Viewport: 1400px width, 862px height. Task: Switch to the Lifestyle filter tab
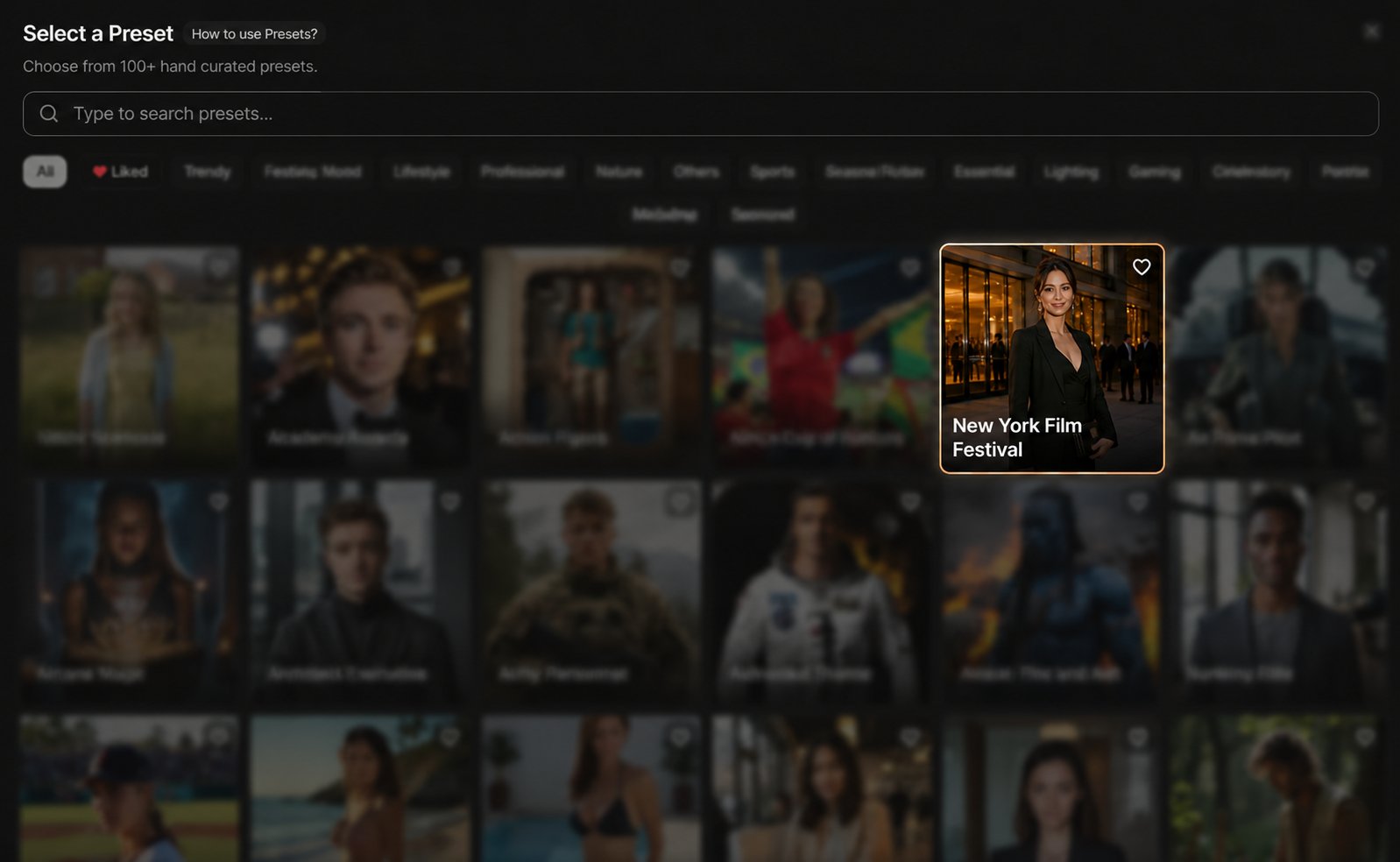pos(421,172)
